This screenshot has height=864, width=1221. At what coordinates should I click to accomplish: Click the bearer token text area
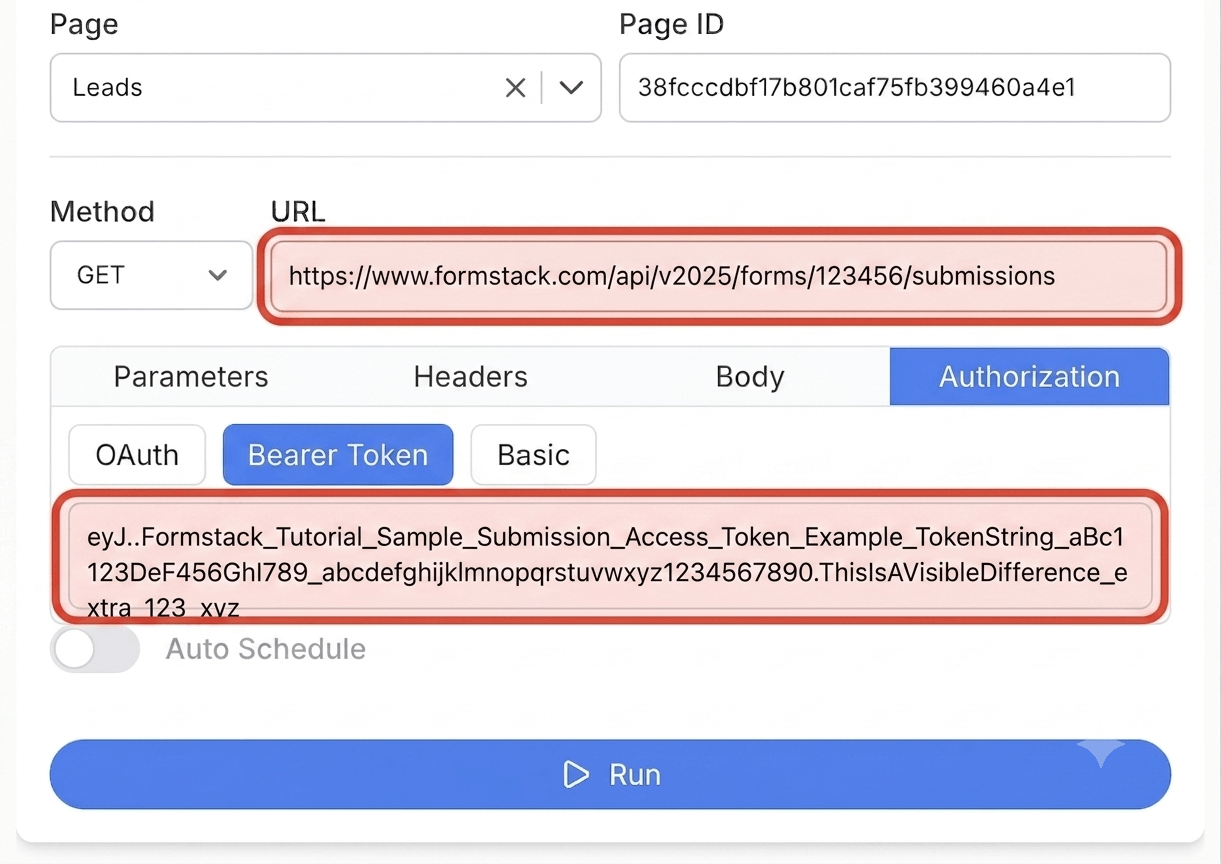coord(610,557)
